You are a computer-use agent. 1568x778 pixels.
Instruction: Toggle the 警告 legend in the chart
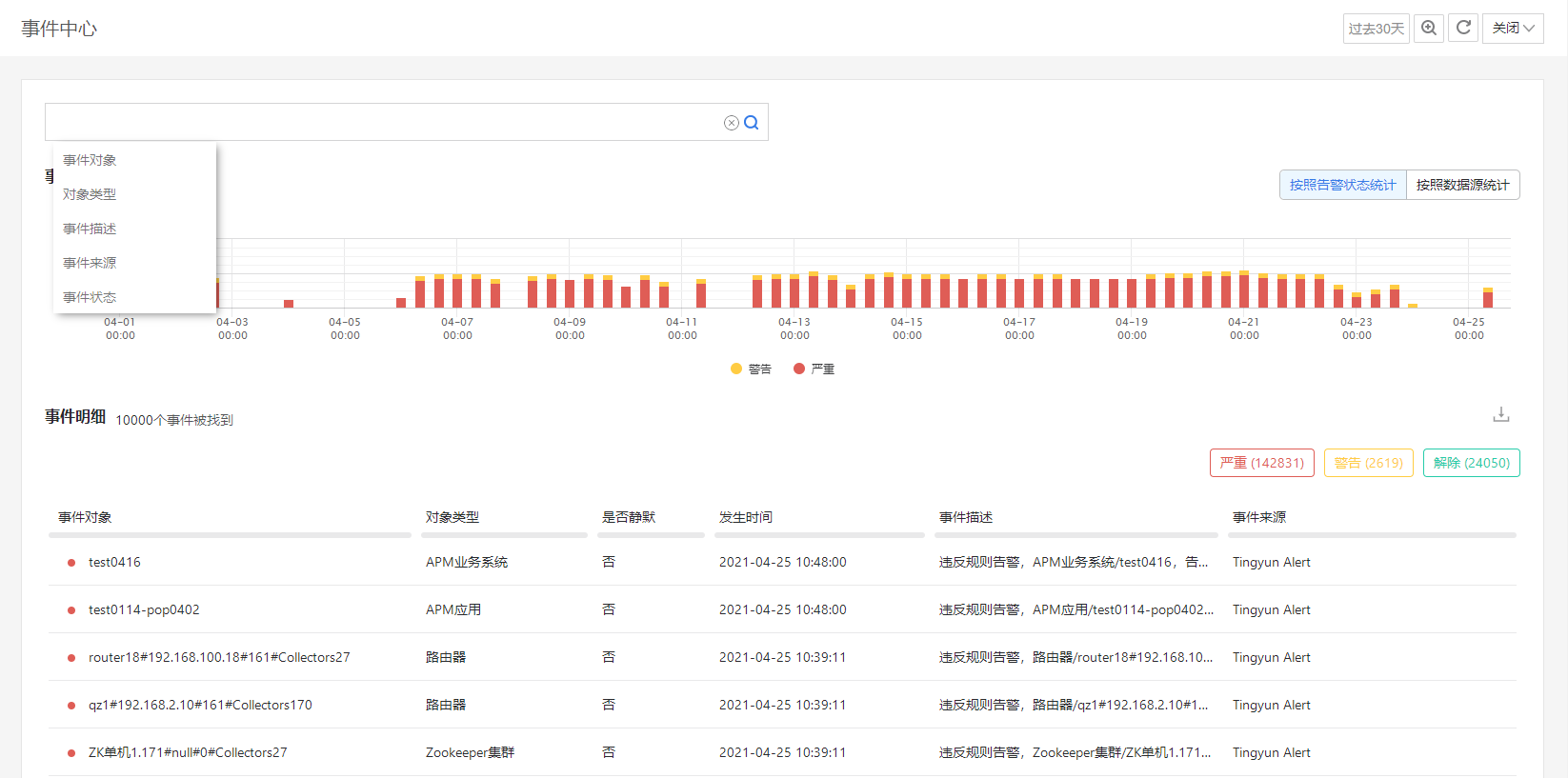click(x=751, y=369)
